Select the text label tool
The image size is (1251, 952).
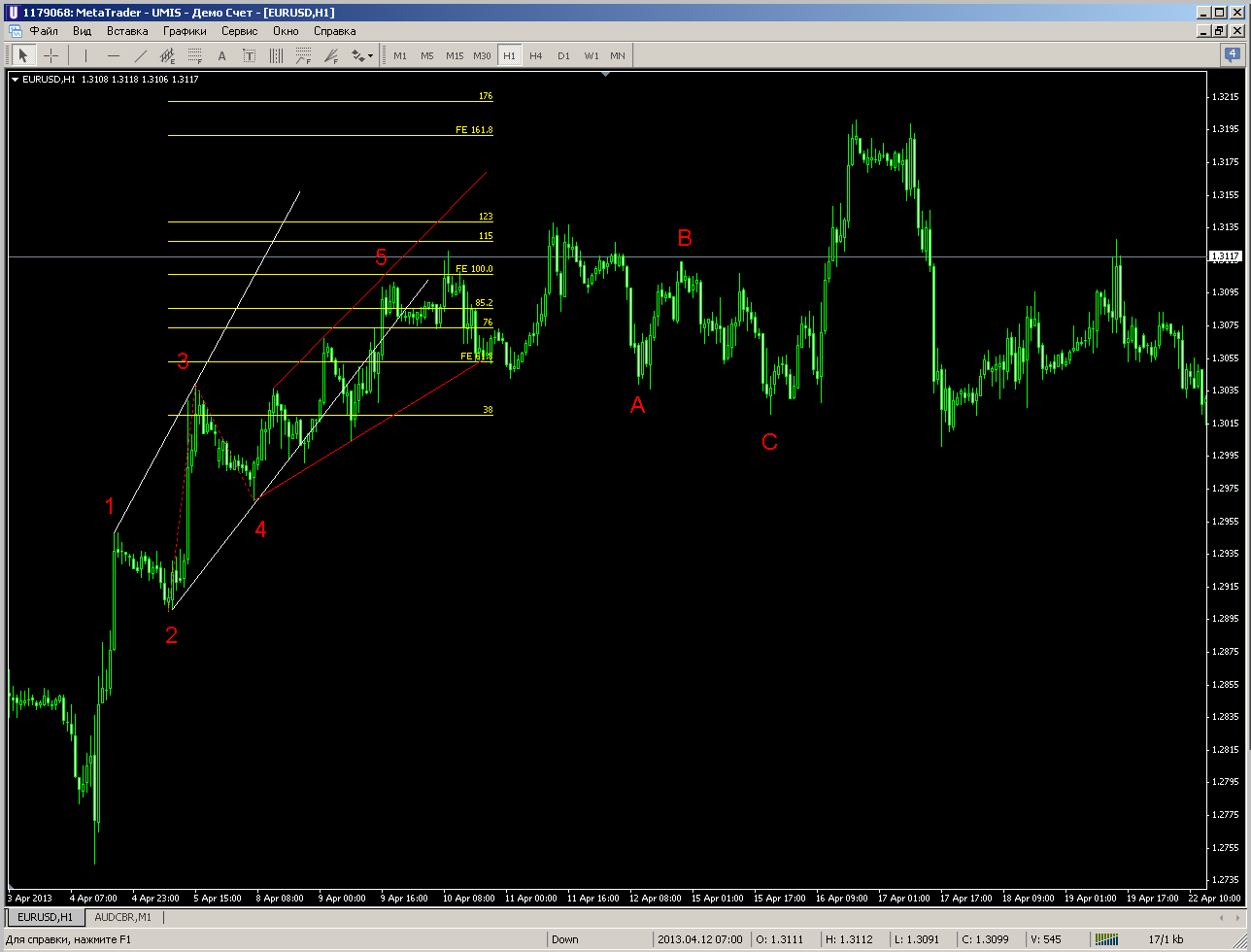pos(249,55)
